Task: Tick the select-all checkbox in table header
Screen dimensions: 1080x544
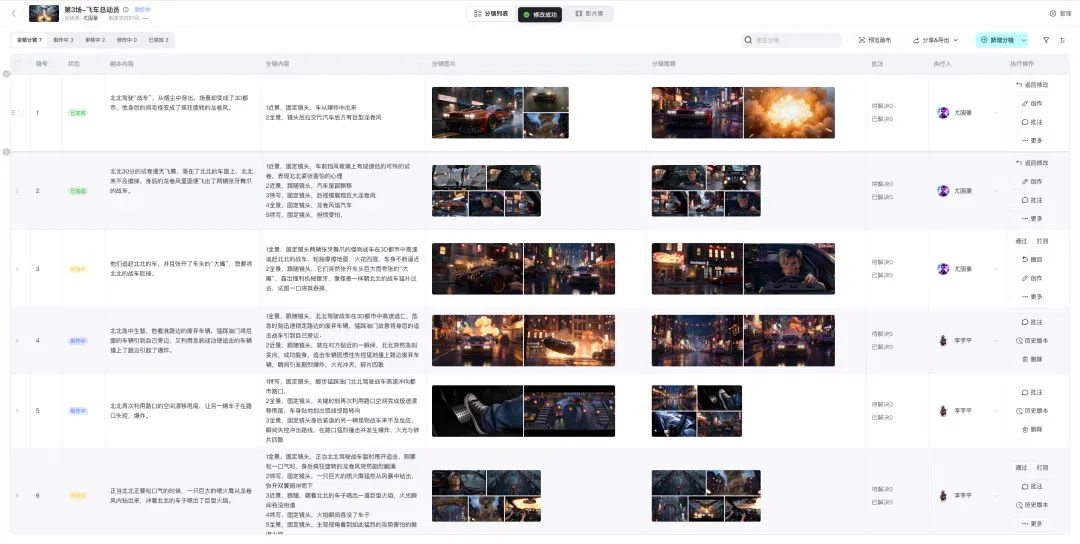Action: 19,63
